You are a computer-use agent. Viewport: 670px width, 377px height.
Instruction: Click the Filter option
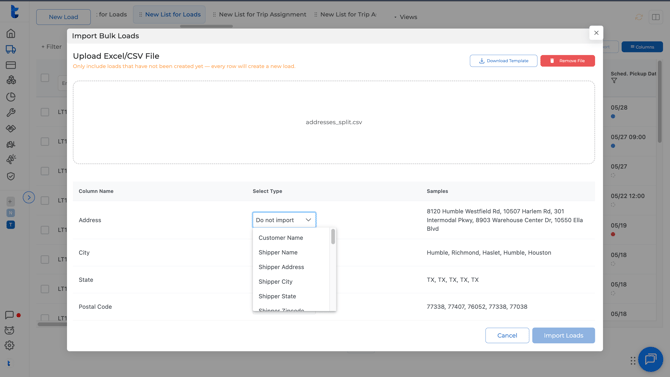pos(51,47)
